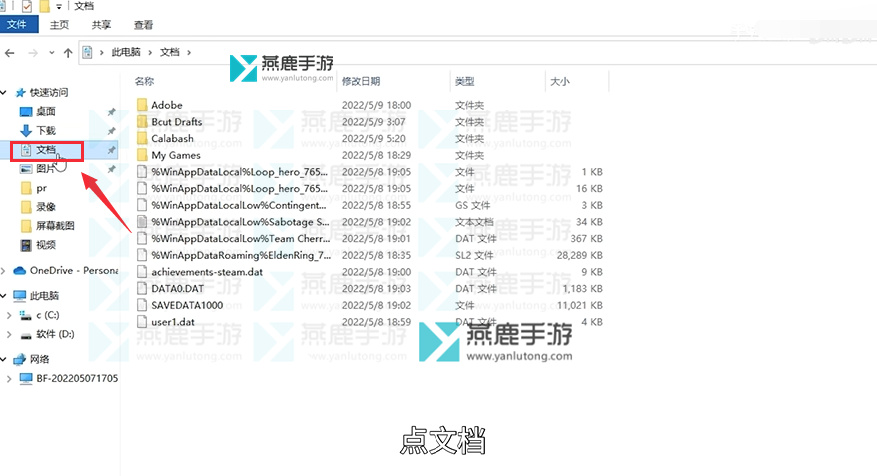The width and height of the screenshot is (877, 476).
Task: Select the 软件 (D:) drive in sidebar
Action: (x=55, y=333)
